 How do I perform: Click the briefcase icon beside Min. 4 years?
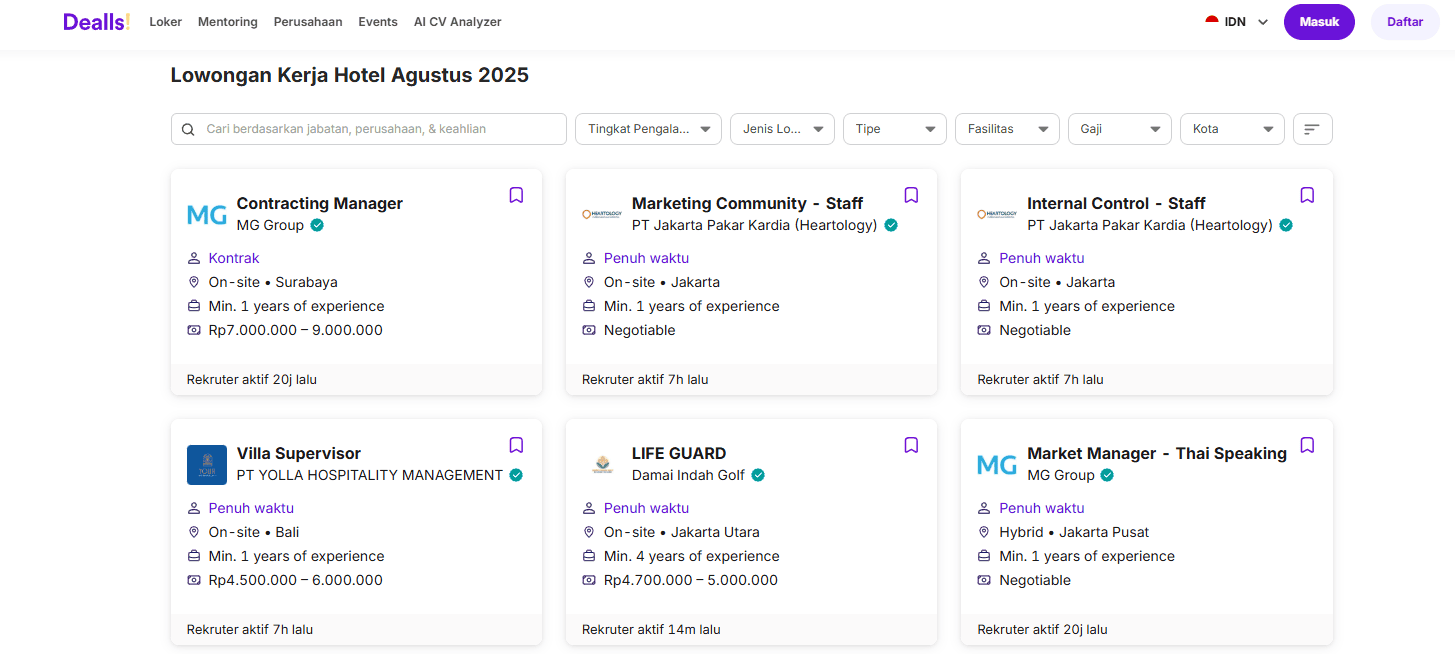pyautogui.click(x=589, y=556)
